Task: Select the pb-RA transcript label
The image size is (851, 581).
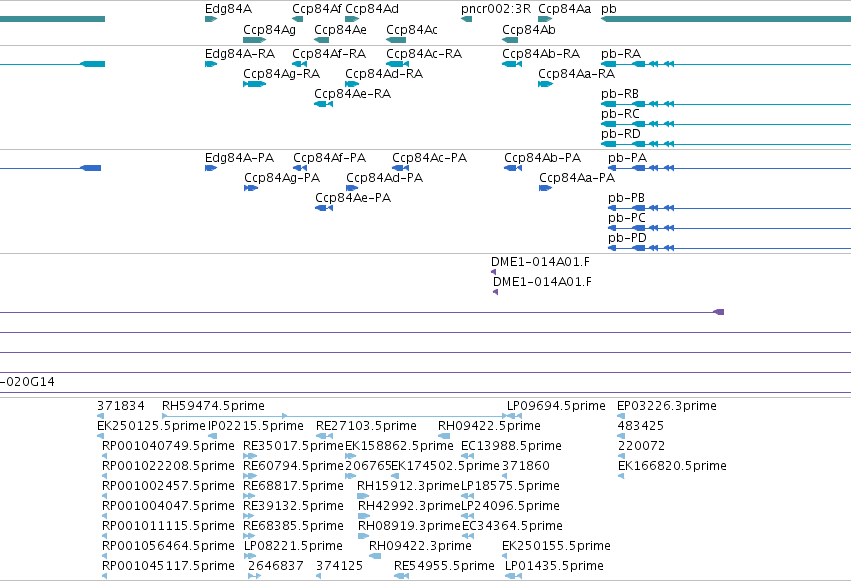Action: [621, 54]
